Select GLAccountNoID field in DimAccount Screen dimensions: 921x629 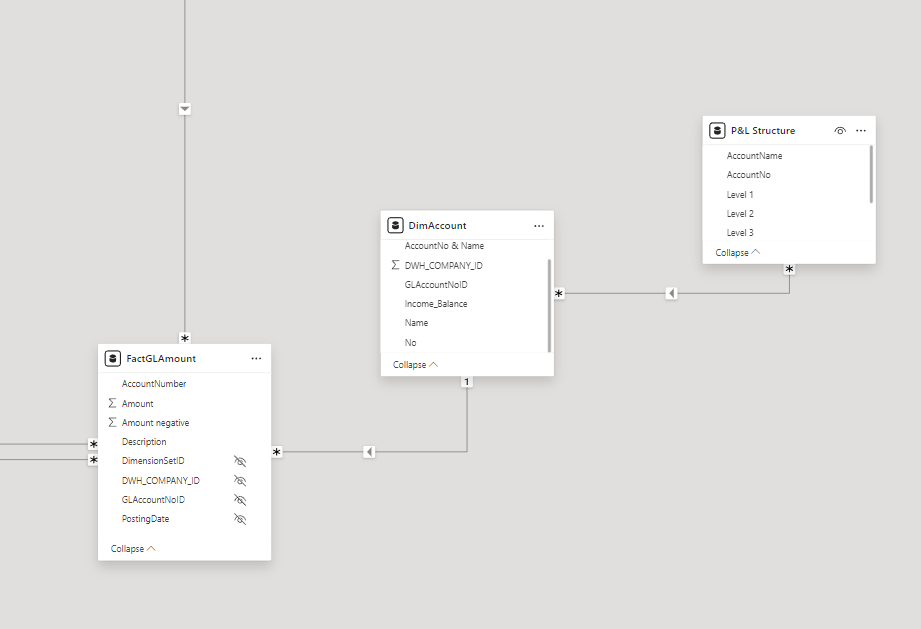click(x=436, y=285)
